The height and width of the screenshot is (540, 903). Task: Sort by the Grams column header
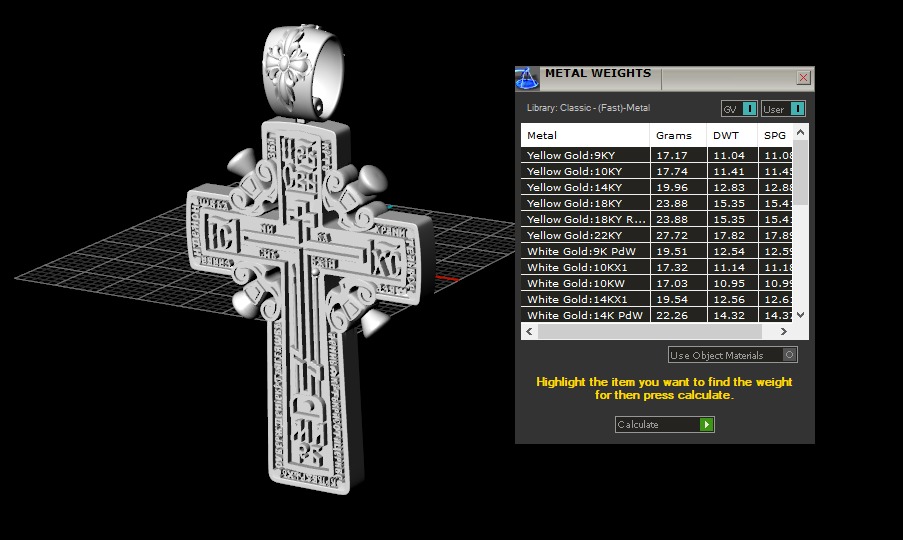tap(678, 135)
